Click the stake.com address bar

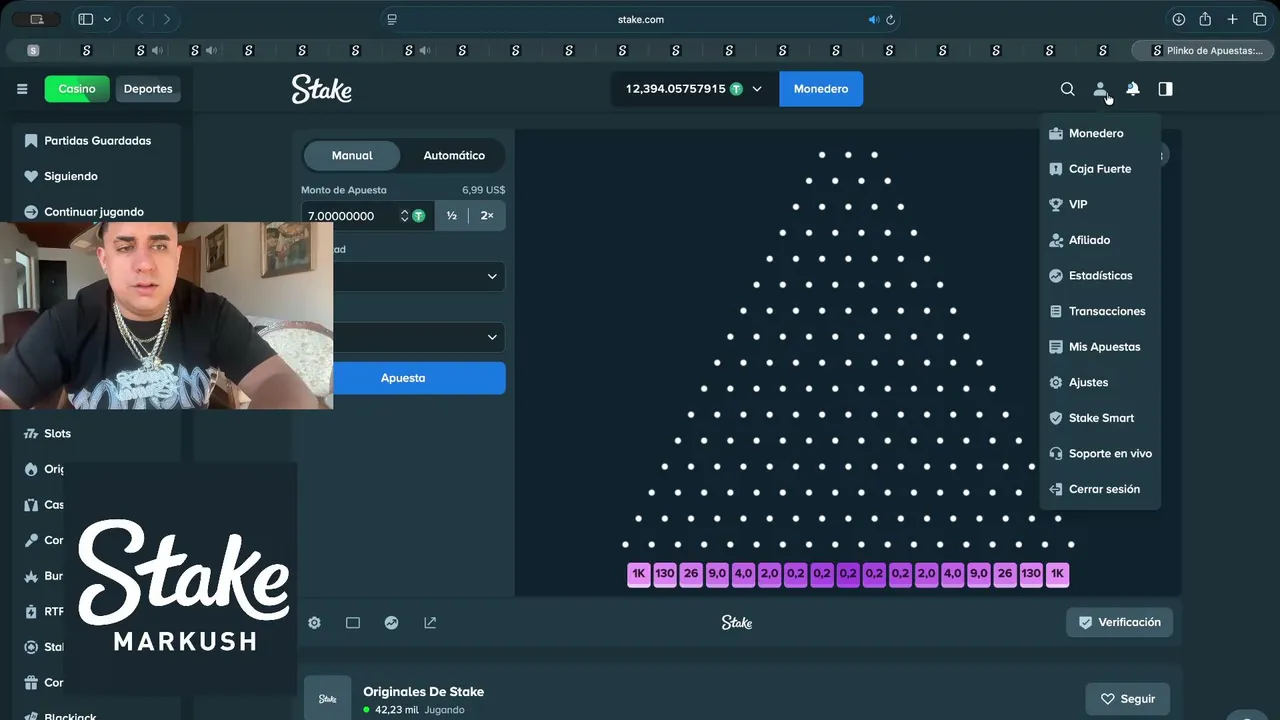point(640,19)
